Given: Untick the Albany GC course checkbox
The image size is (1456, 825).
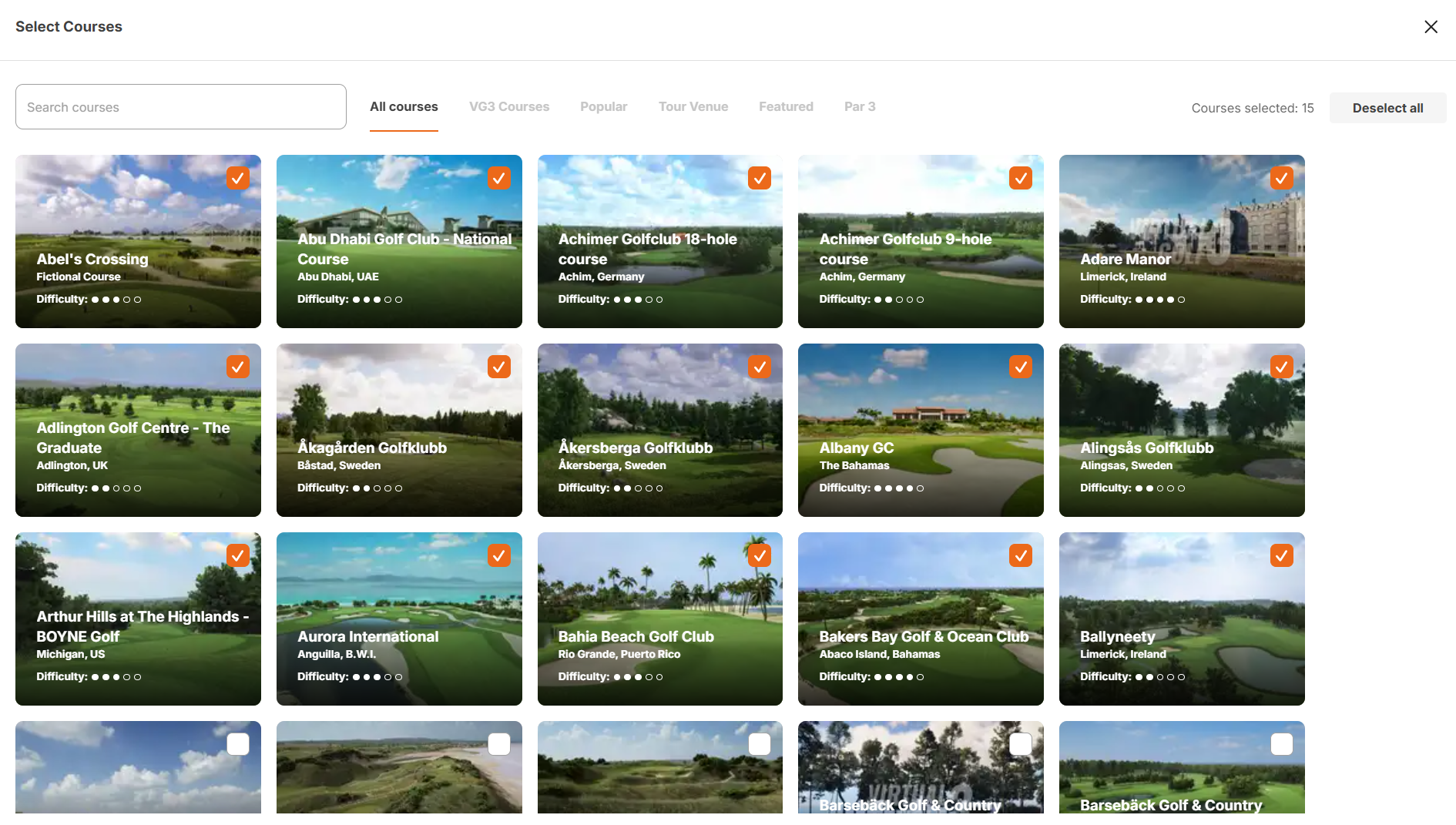Looking at the screenshot, I should pos(1021,367).
